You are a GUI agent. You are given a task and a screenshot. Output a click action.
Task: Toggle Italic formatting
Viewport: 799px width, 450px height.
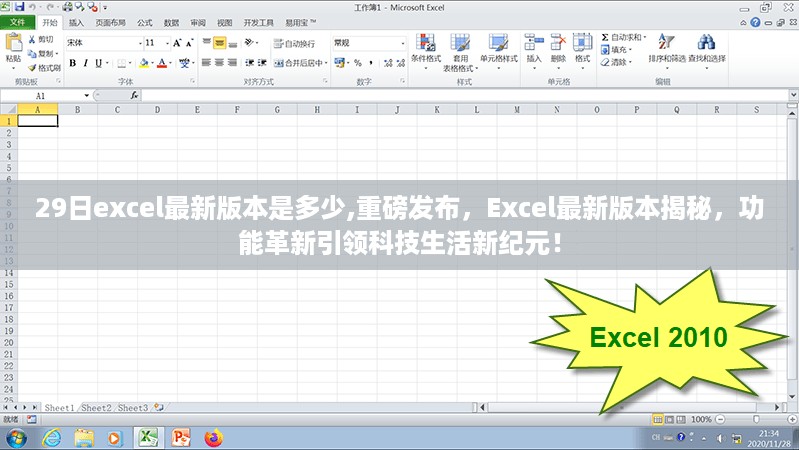85,62
